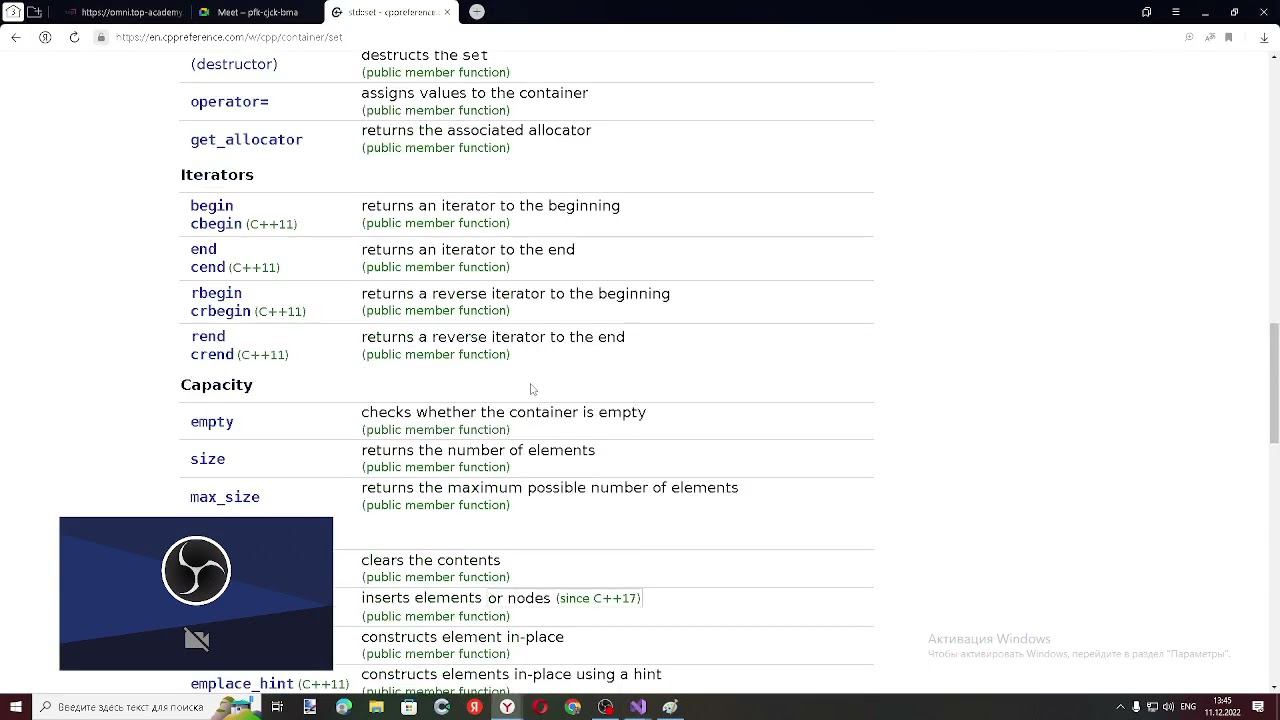Open the Windows Start menu
Screen dimensions: 1280x720
click(x=16, y=707)
